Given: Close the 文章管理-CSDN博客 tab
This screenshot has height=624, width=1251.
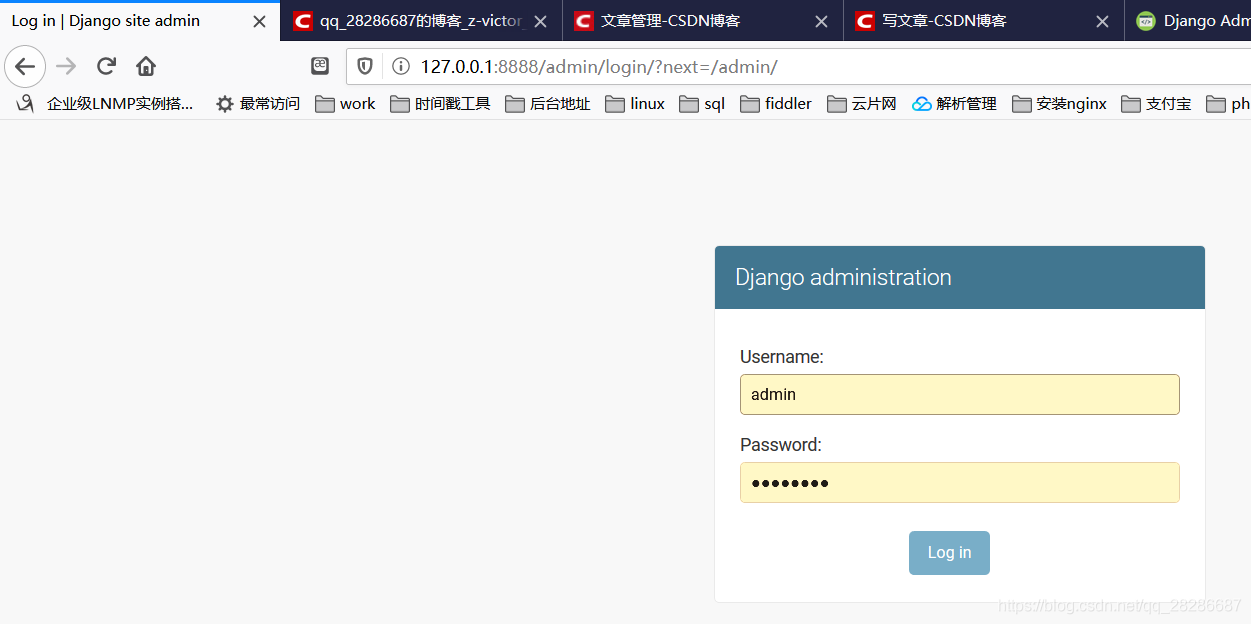Looking at the screenshot, I should (x=821, y=21).
